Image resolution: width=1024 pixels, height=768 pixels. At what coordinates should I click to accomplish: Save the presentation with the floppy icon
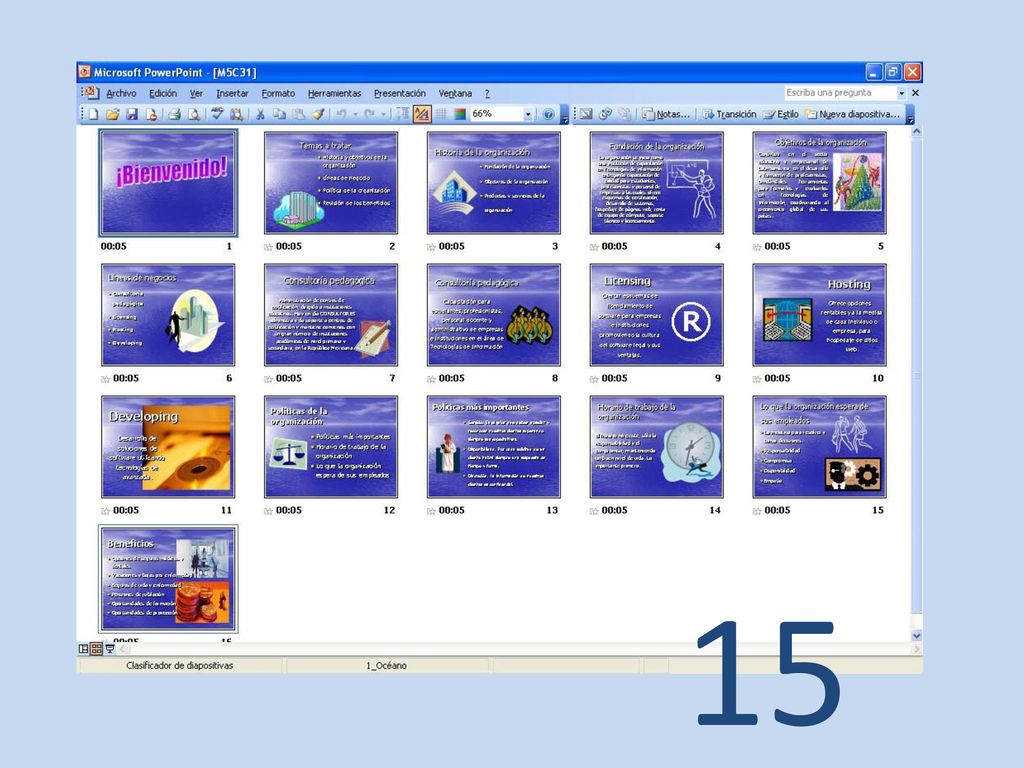[x=132, y=114]
